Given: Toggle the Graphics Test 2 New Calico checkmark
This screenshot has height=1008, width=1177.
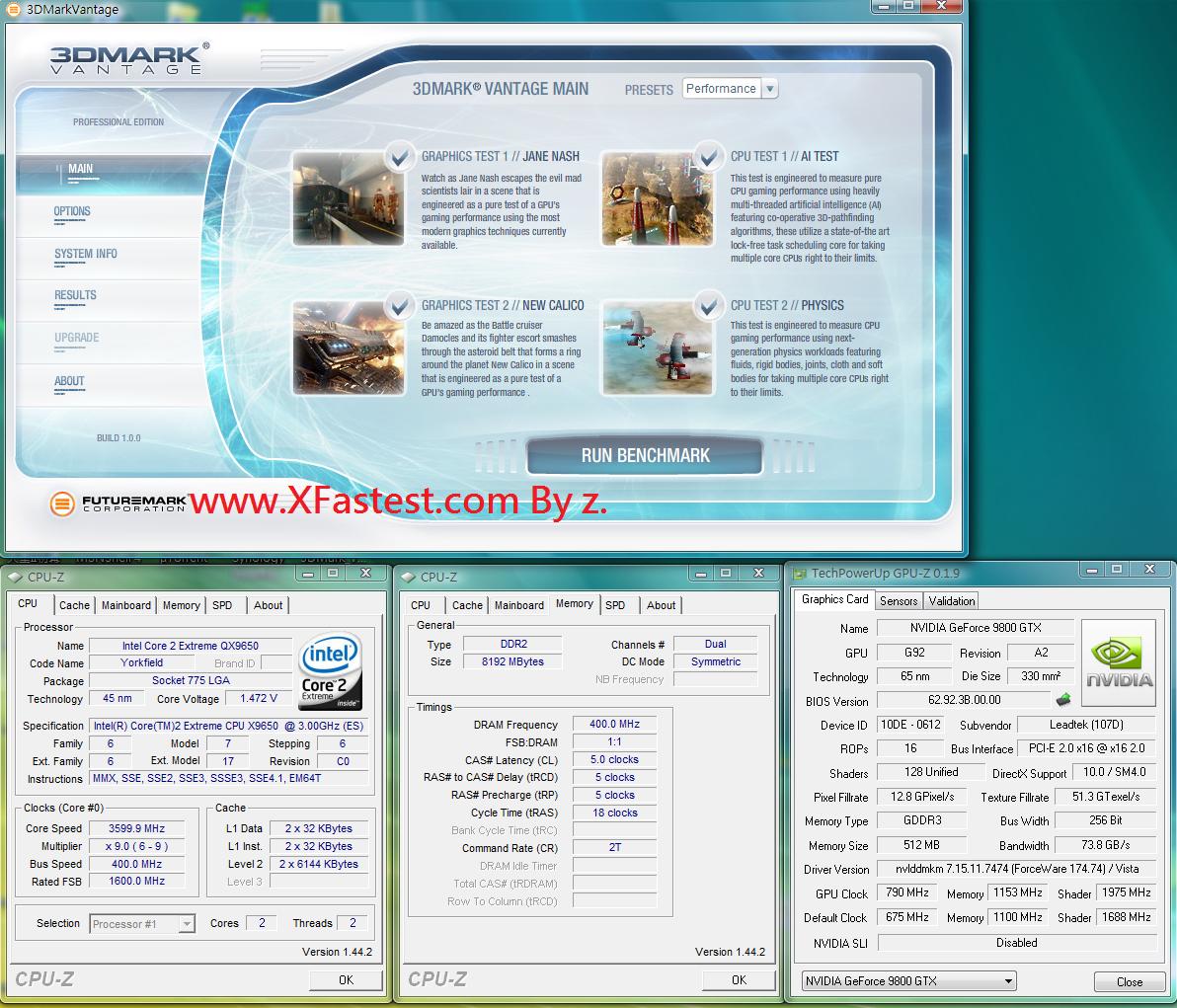Looking at the screenshot, I should [x=399, y=305].
